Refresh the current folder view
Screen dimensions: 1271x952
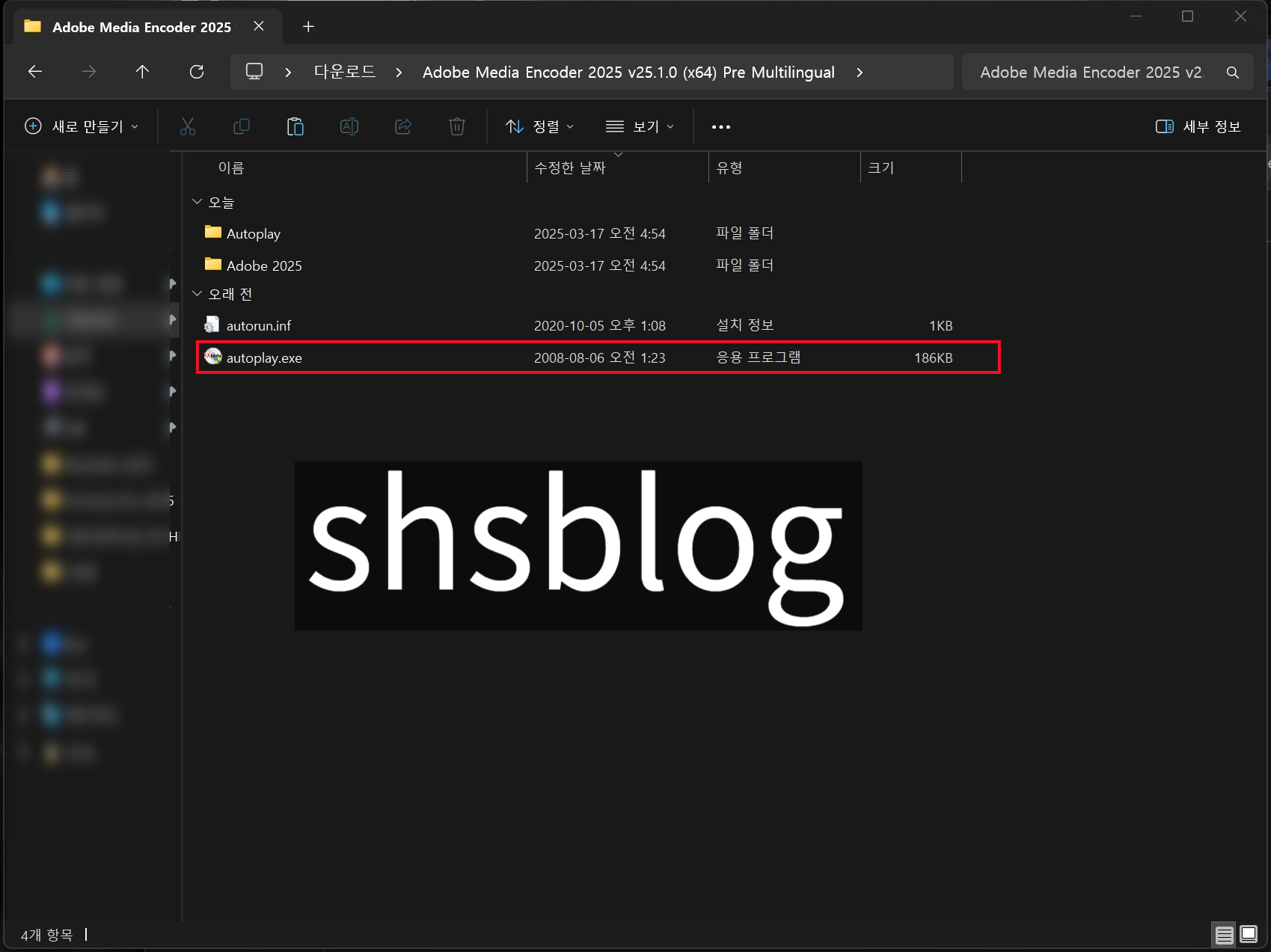point(197,72)
